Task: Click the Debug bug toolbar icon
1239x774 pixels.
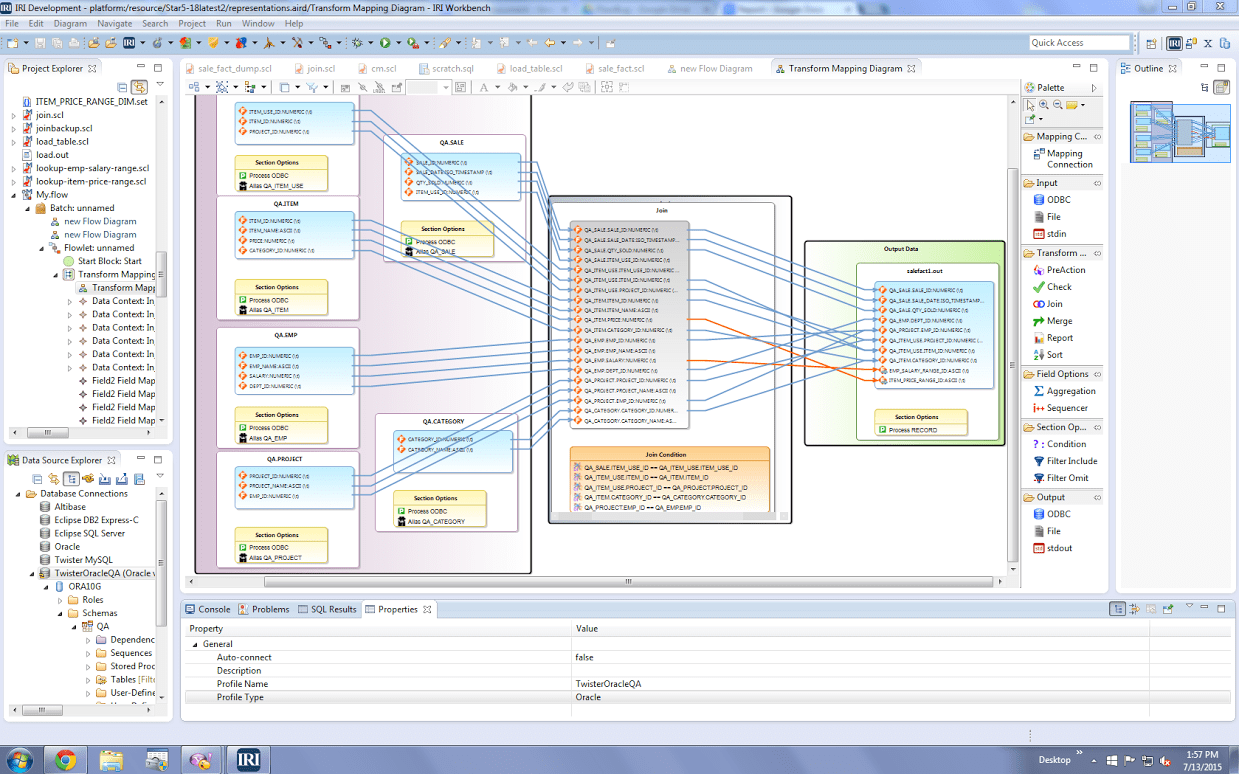Action: 356,43
